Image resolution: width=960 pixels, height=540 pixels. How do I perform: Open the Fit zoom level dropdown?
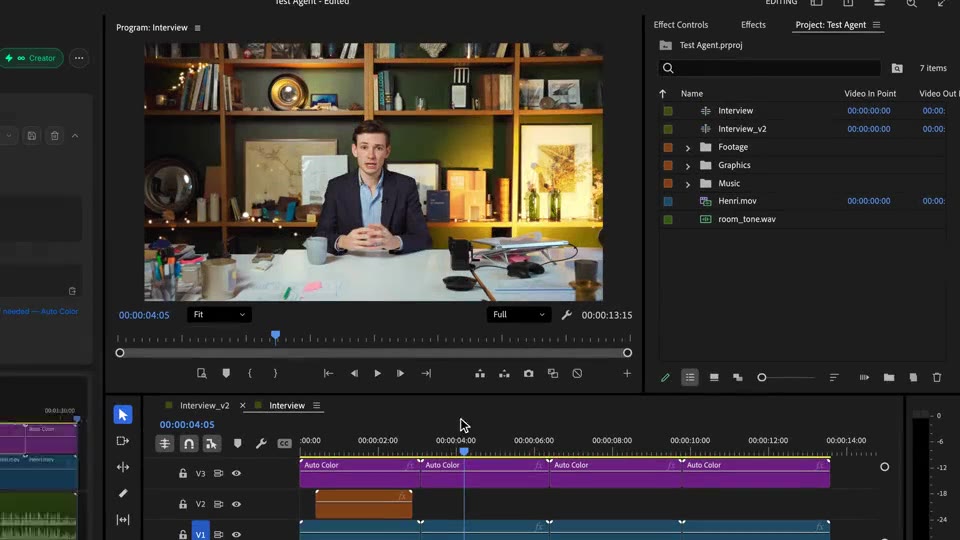pos(219,315)
